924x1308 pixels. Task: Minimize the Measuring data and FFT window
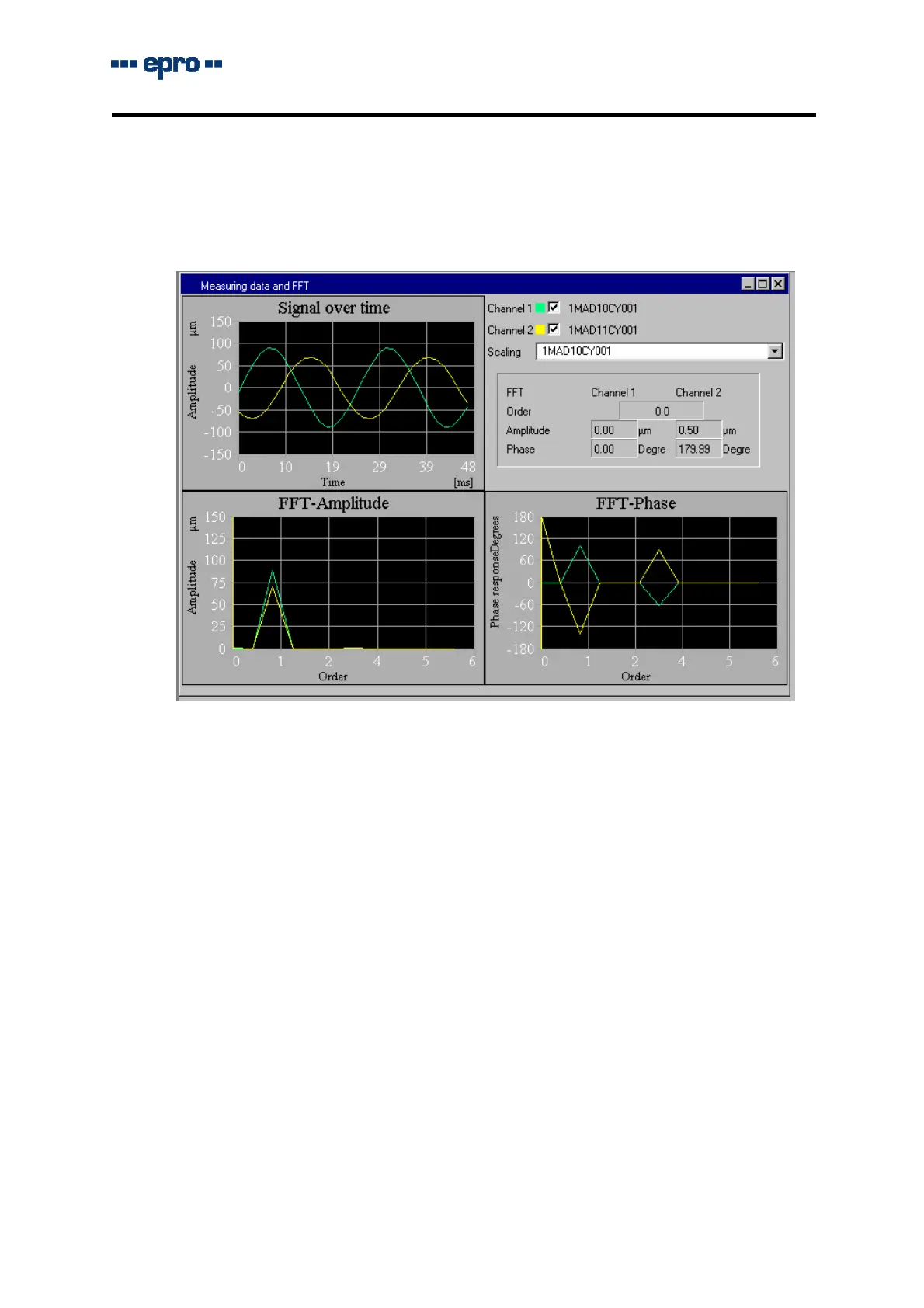748,284
